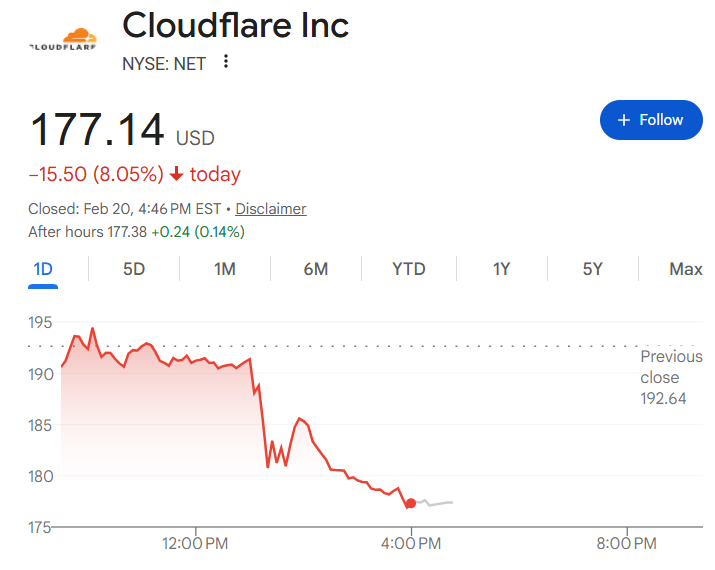The height and width of the screenshot is (570, 715).
Task: Click the red closing price dot on chart
Action: tap(411, 503)
